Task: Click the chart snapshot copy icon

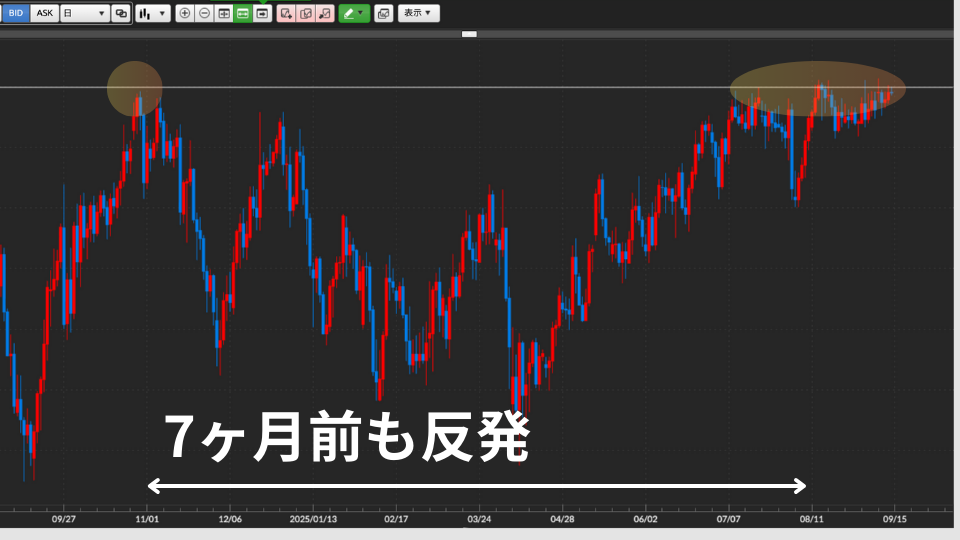Action: 383,13
